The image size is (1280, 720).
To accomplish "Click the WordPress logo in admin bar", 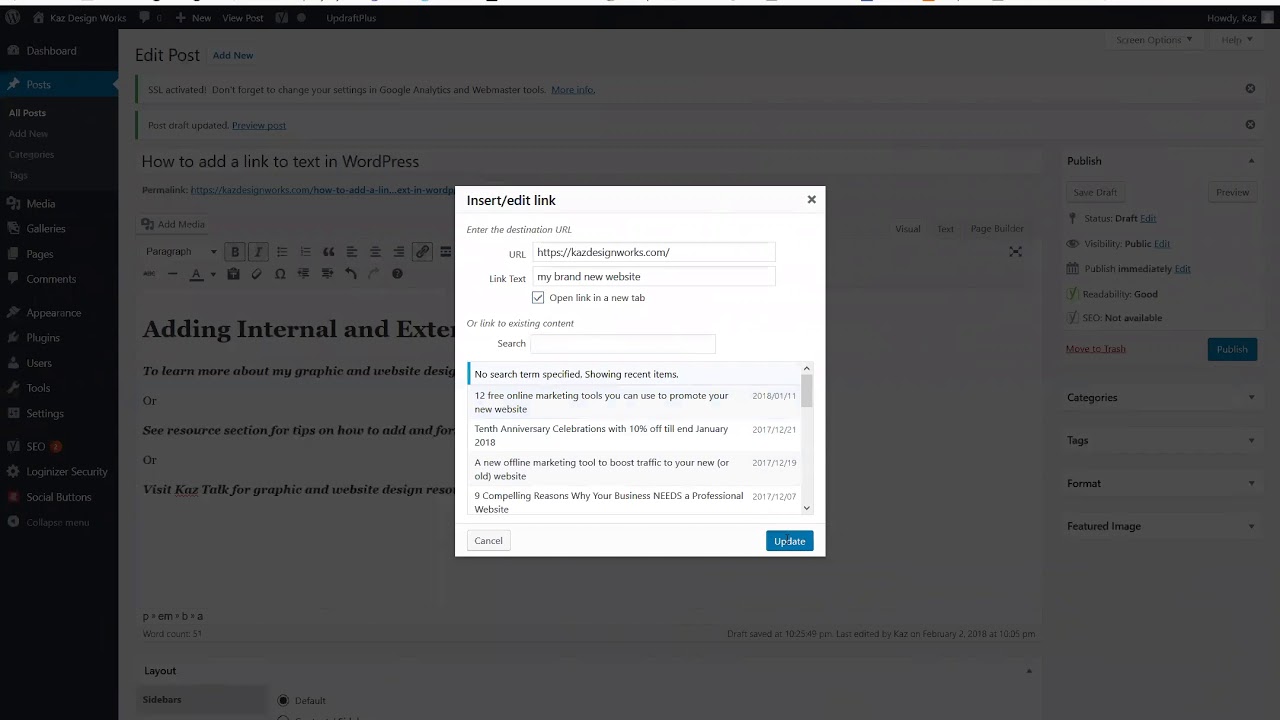I will pyautogui.click(x=12, y=18).
